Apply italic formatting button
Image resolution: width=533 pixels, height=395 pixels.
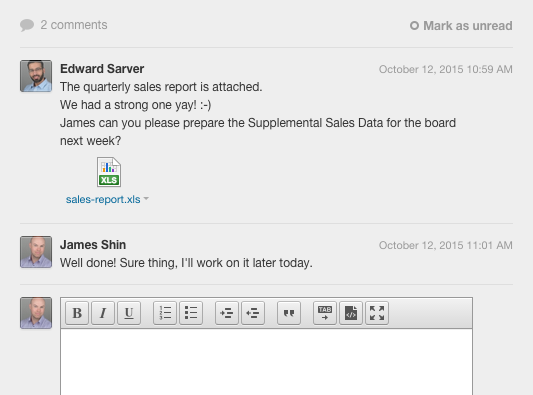(103, 313)
